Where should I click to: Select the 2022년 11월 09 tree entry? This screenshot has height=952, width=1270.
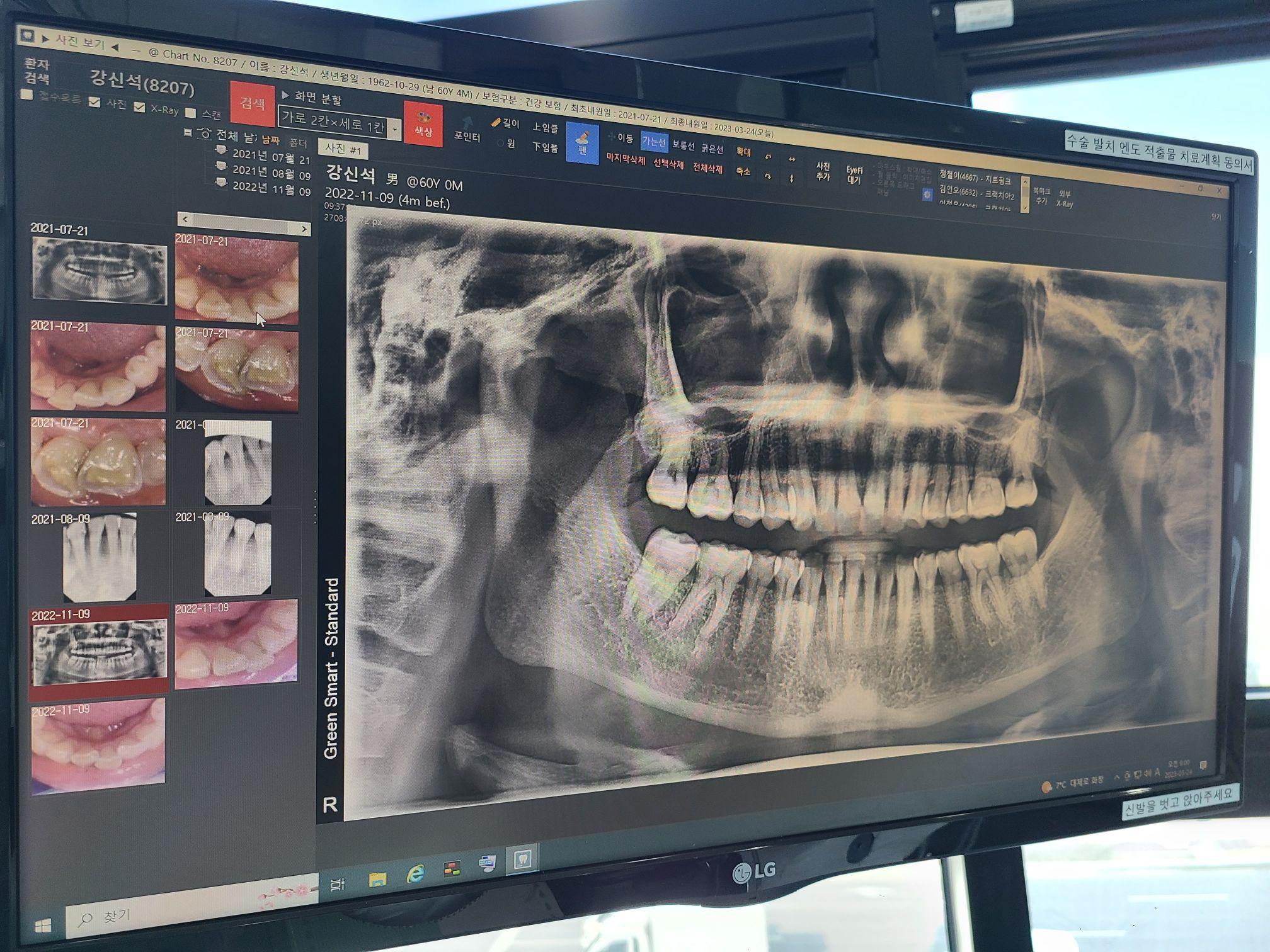[271, 188]
